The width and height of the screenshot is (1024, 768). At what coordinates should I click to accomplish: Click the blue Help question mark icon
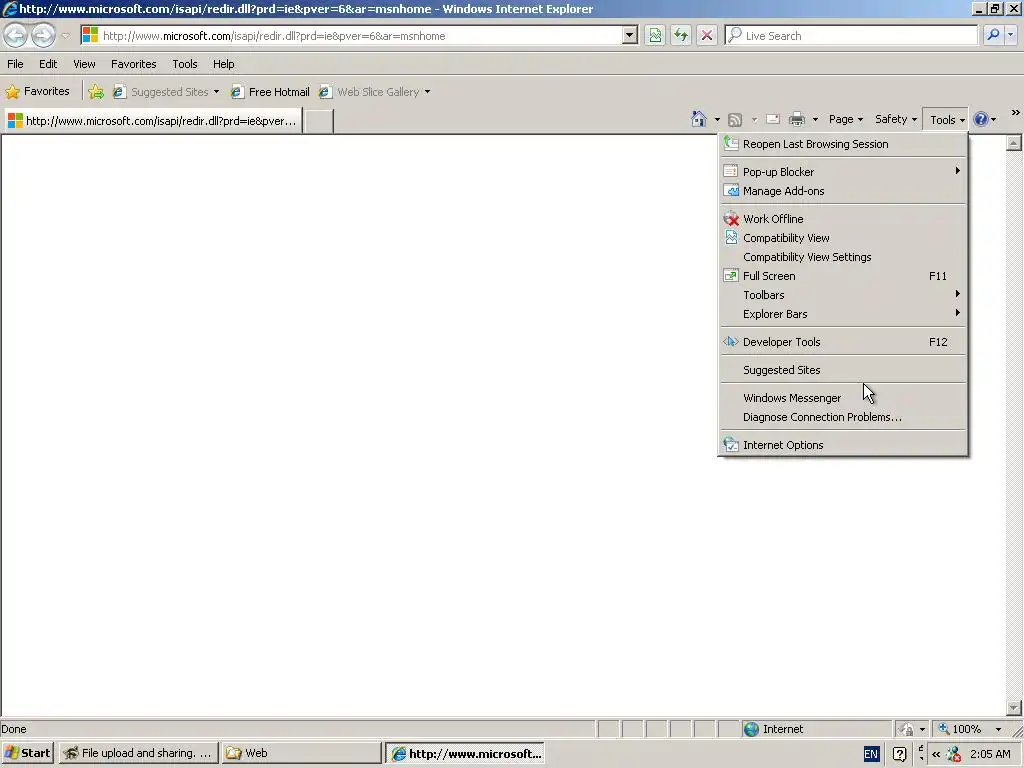point(980,120)
